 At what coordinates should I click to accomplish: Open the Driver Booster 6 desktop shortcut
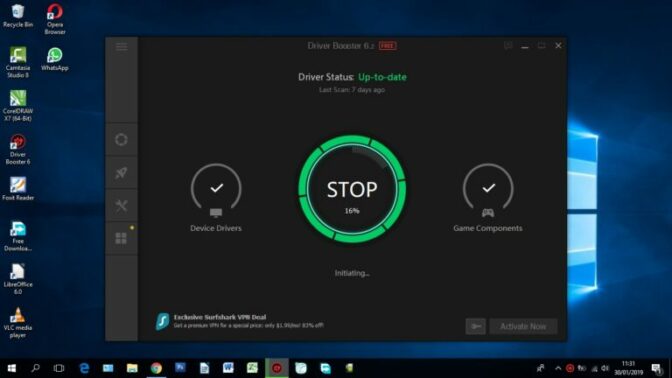[18, 149]
